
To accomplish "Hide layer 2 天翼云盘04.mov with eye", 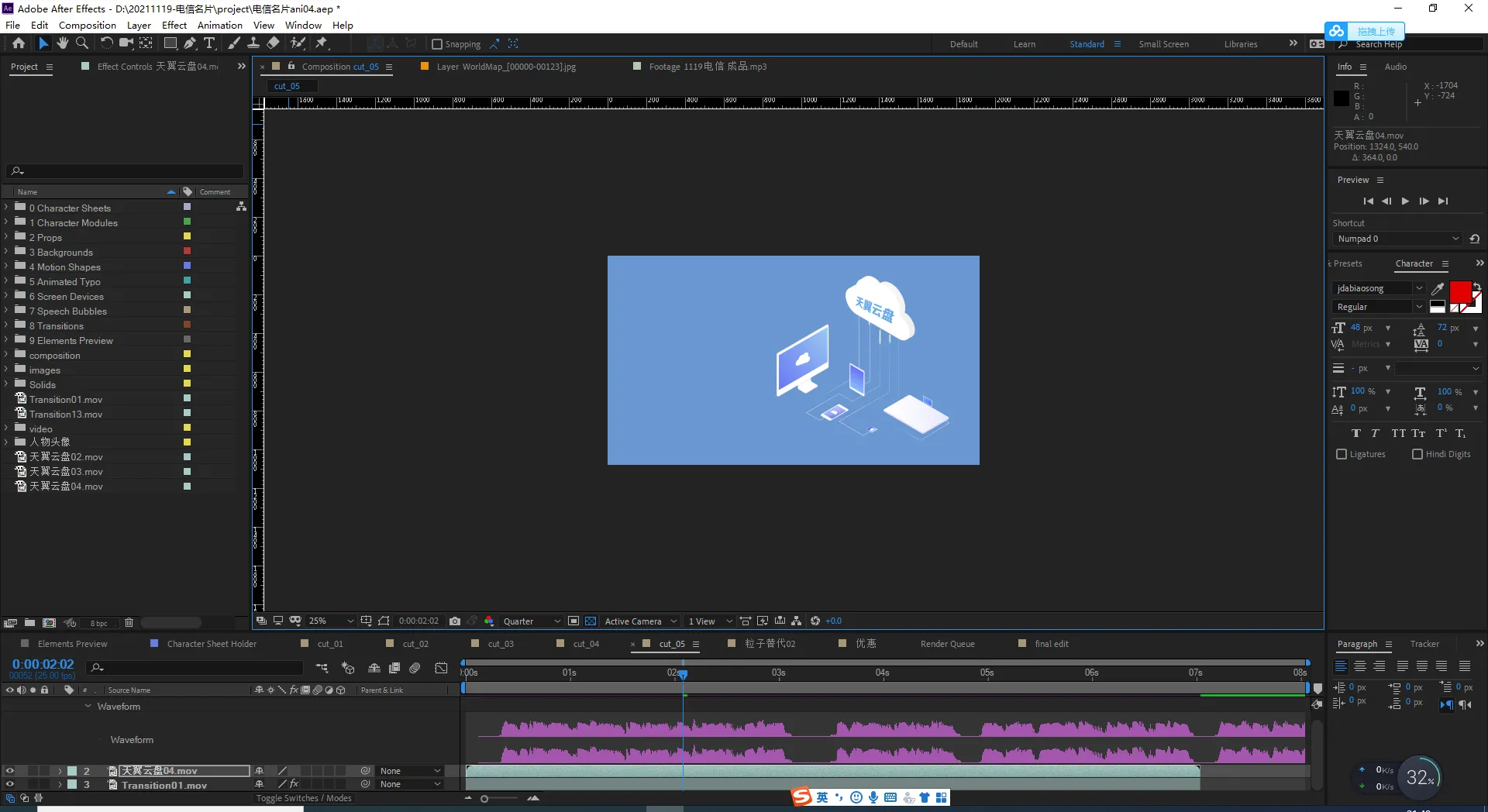I will [9, 771].
